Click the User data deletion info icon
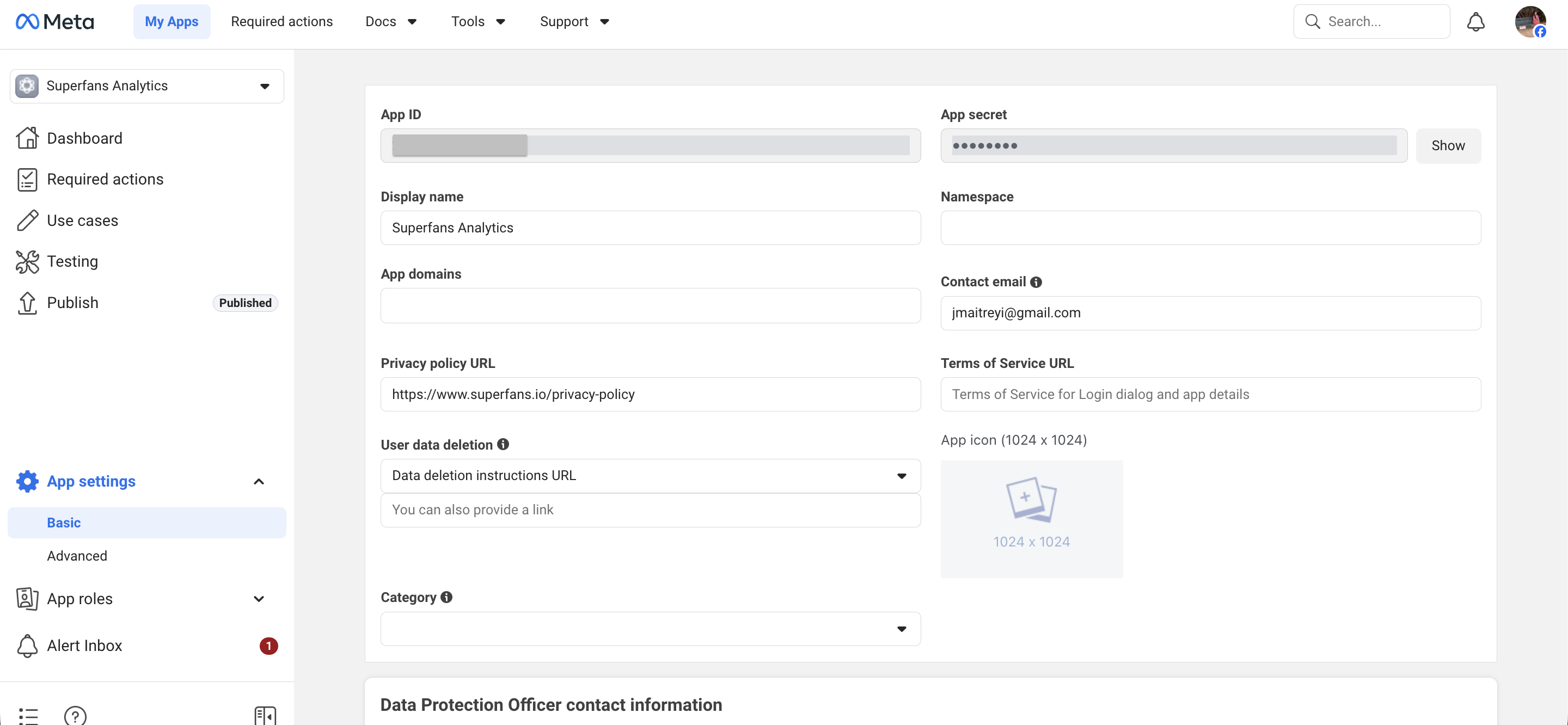 click(x=503, y=444)
